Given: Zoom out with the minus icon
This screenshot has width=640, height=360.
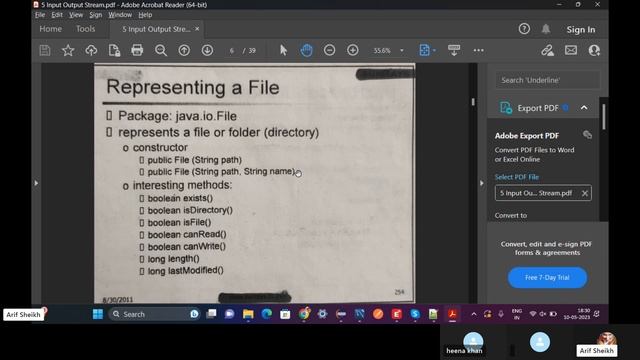Looking at the screenshot, I should pyautogui.click(x=329, y=50).
